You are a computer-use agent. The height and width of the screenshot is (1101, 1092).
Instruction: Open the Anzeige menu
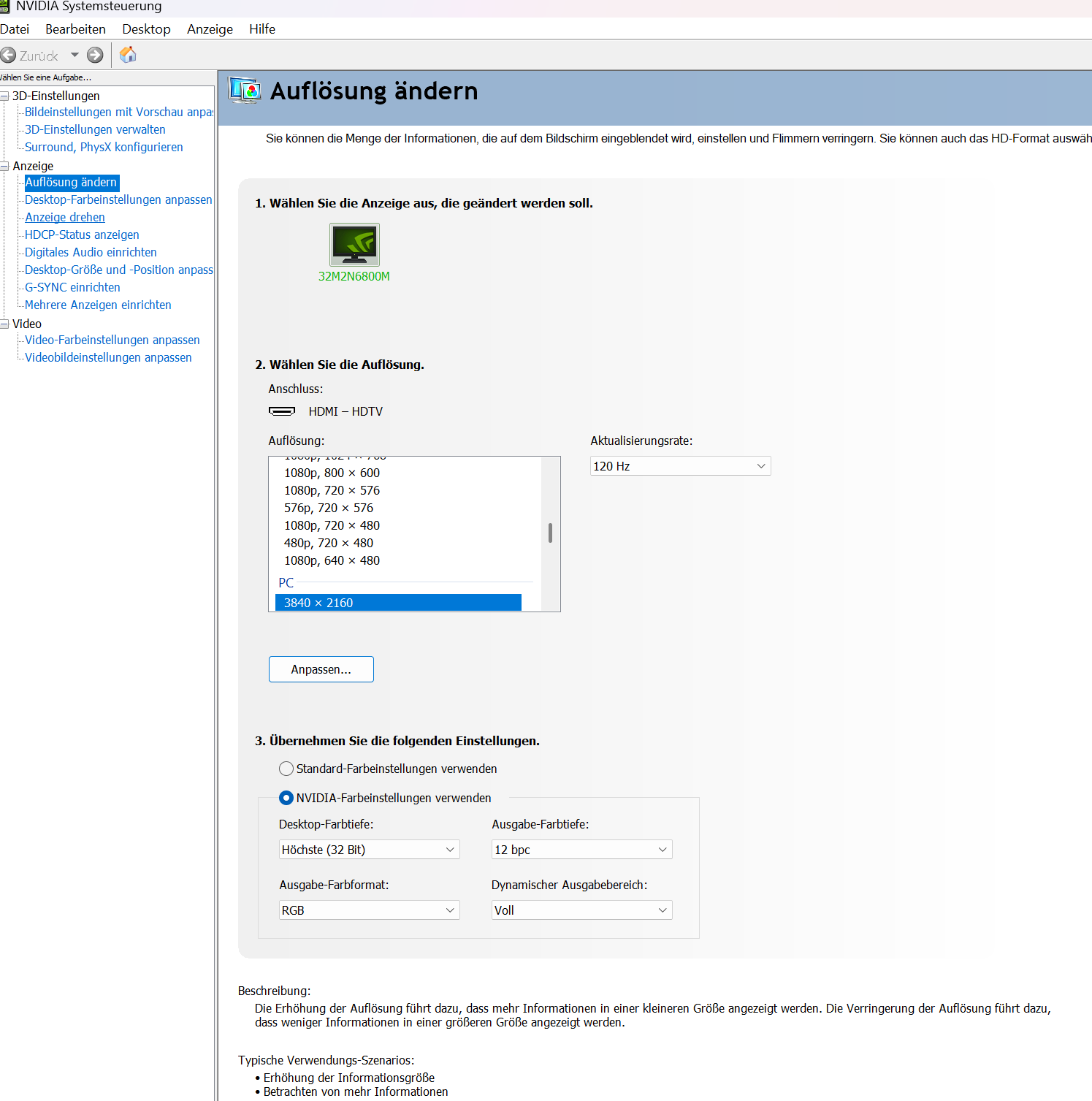coord(210,29)
